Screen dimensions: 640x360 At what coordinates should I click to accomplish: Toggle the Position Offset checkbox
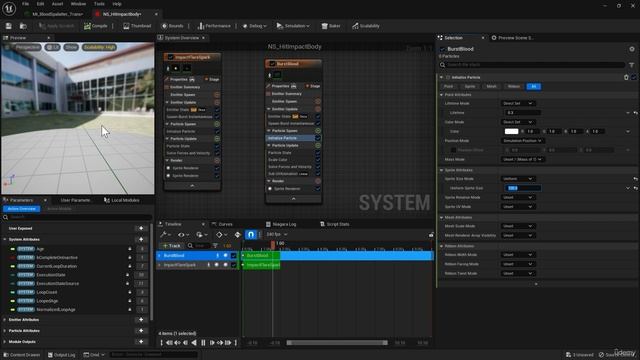(x=453, y=150)
